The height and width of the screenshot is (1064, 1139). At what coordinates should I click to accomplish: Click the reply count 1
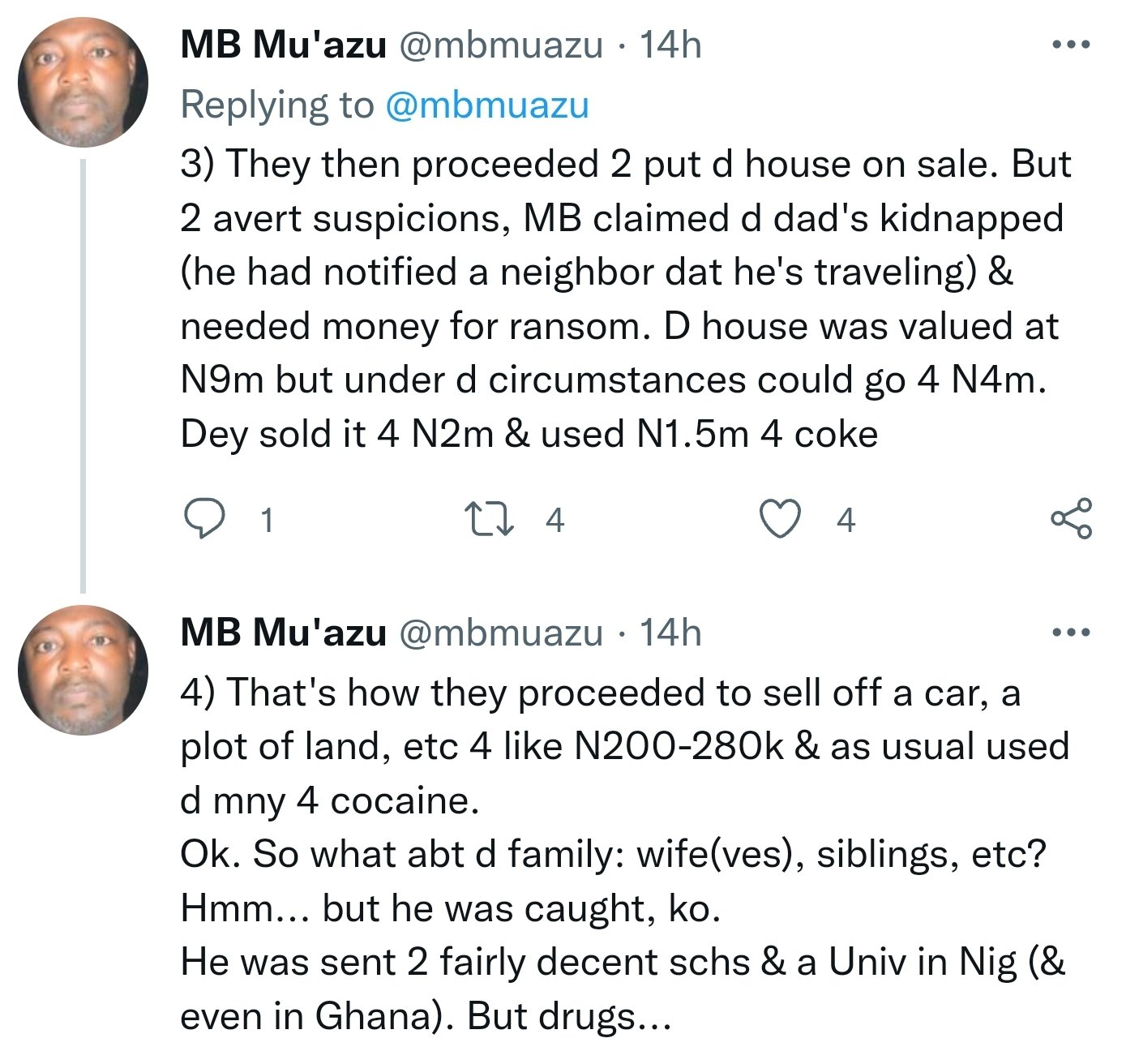coord(267,520)
